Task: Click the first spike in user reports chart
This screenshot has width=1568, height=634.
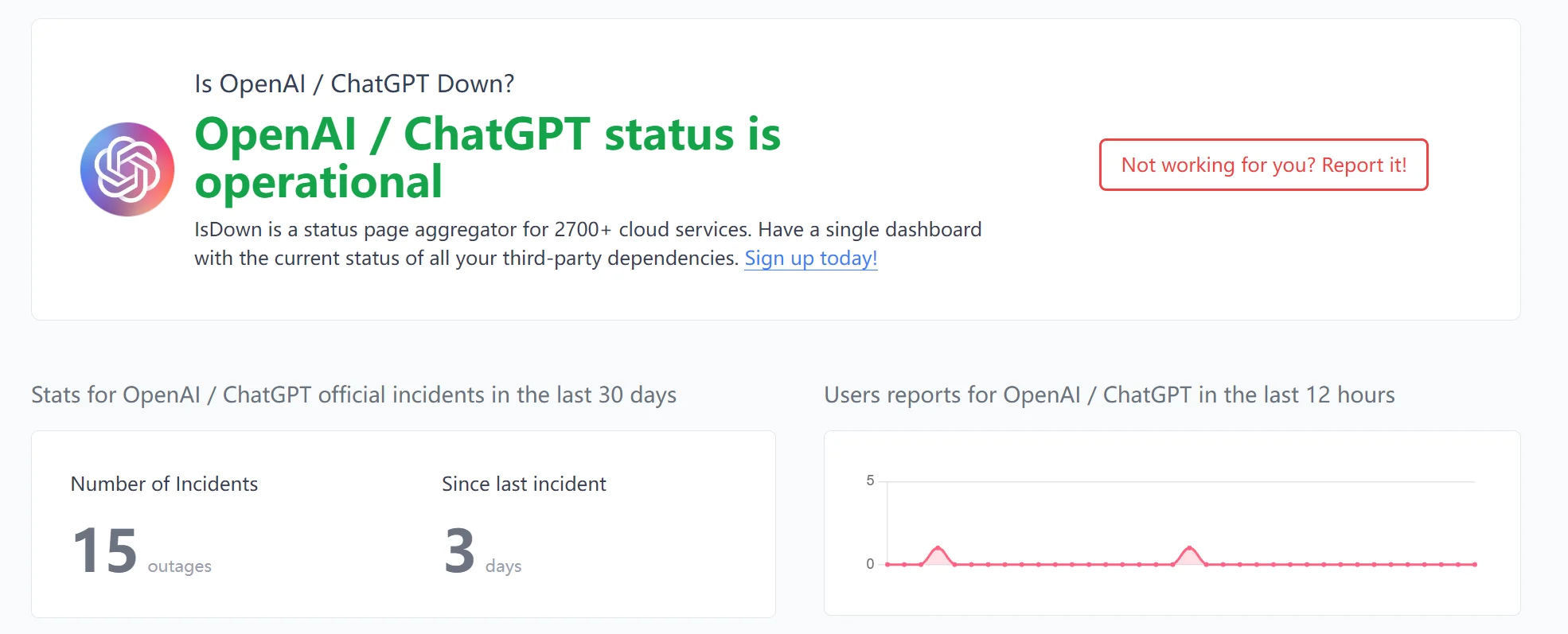Action: click(938, 548)
